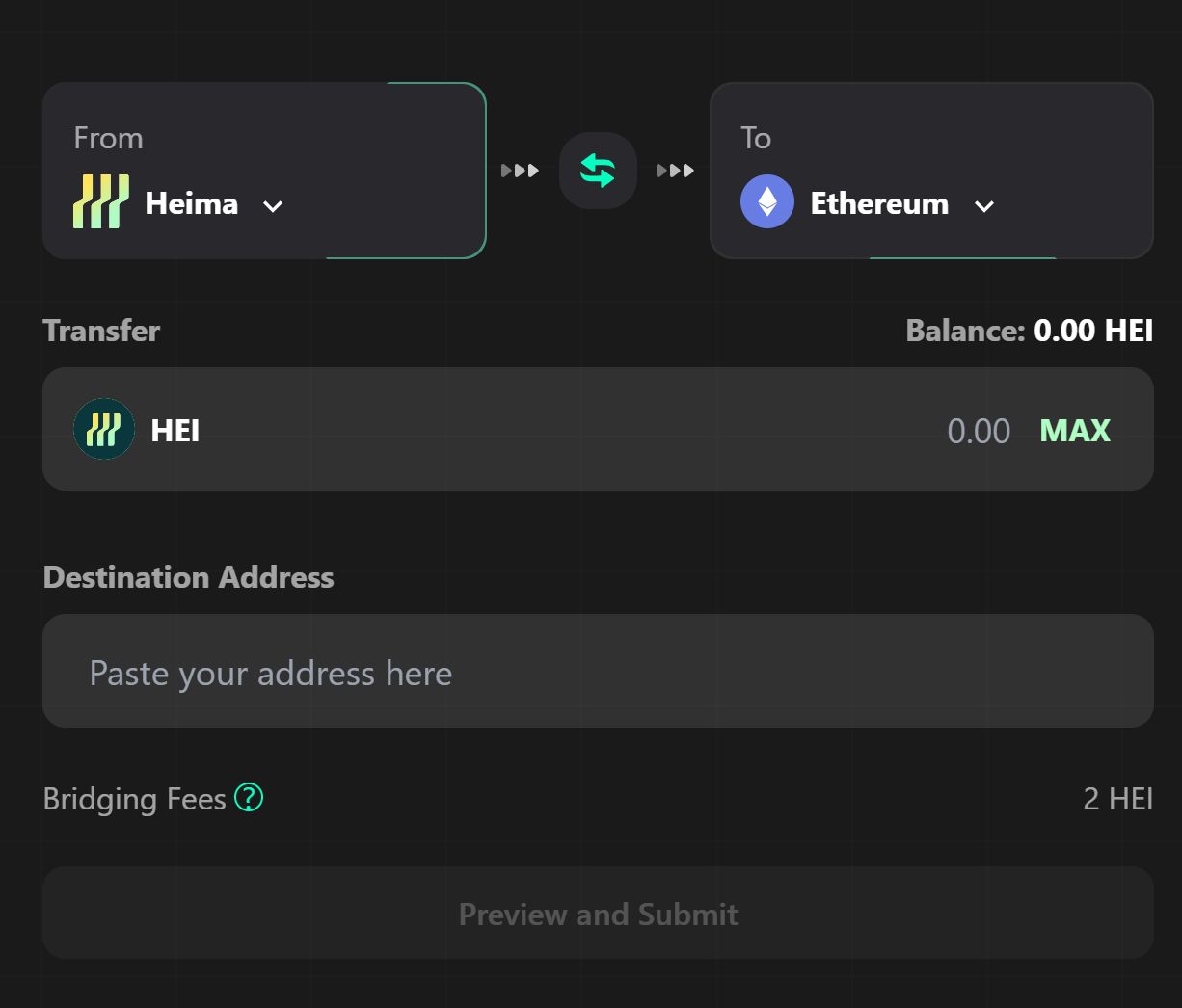Click the Heima network logo icon

pyautogui.click(x=101, y=202)
